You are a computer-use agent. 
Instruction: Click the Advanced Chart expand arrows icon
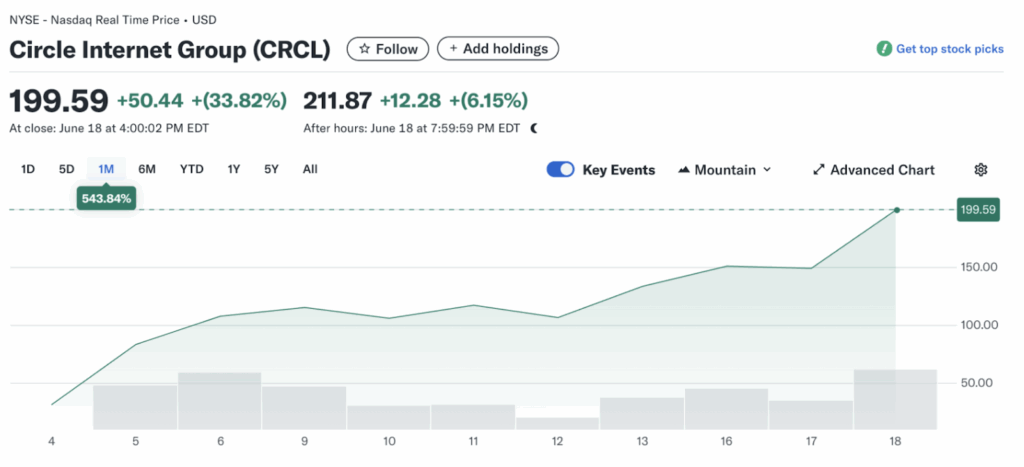[x=818, y=170]
